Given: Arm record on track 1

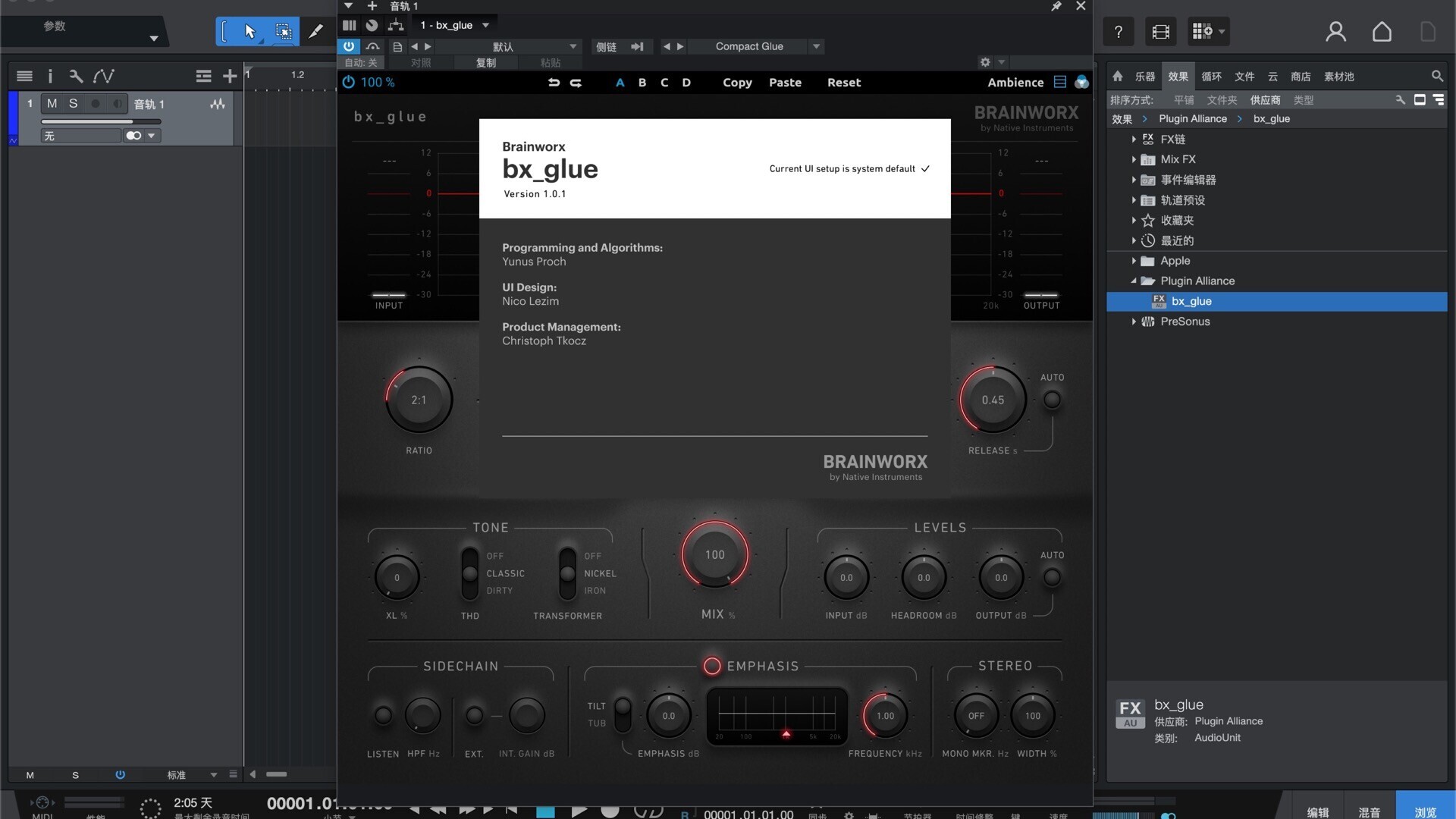Looking at the screenshot, I should point(96,104).
